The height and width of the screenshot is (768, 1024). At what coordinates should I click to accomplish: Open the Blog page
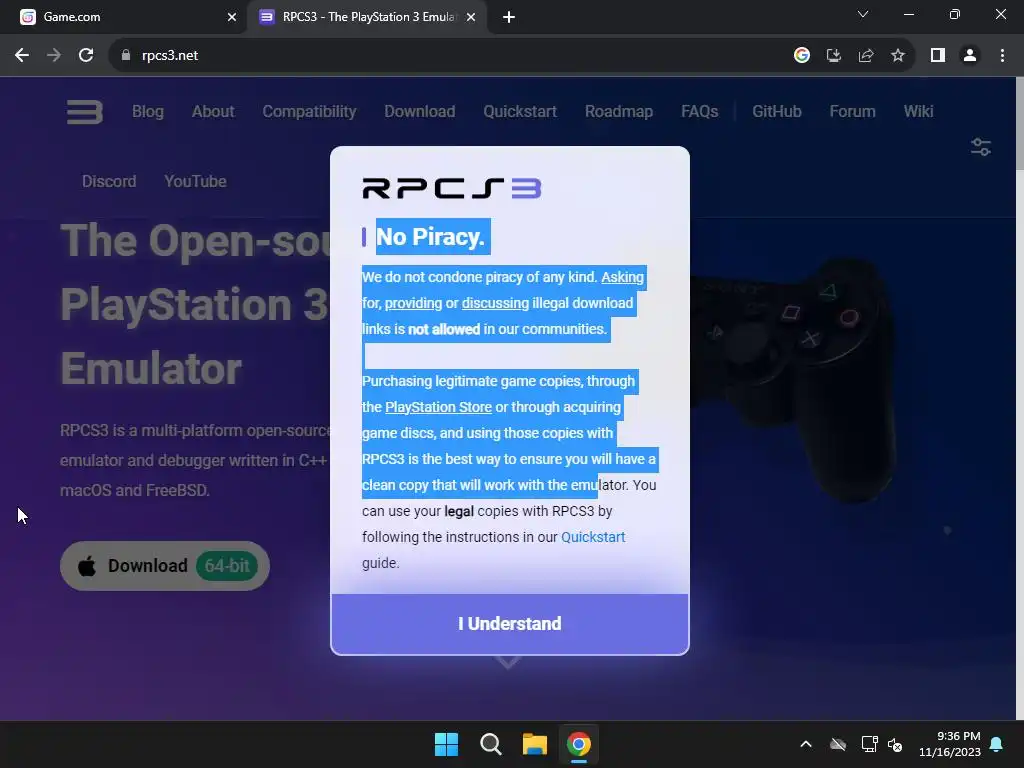(148, 112)
